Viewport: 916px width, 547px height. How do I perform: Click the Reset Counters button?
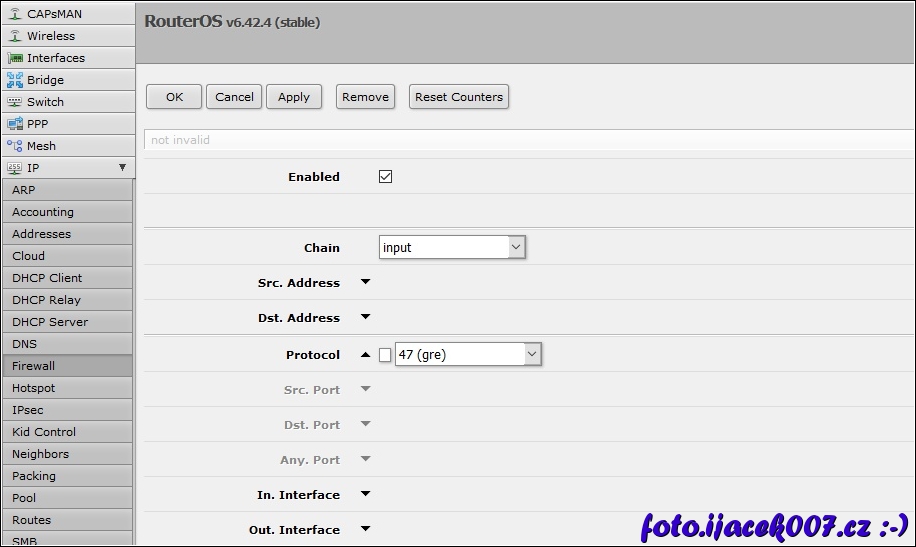point(459,97)
